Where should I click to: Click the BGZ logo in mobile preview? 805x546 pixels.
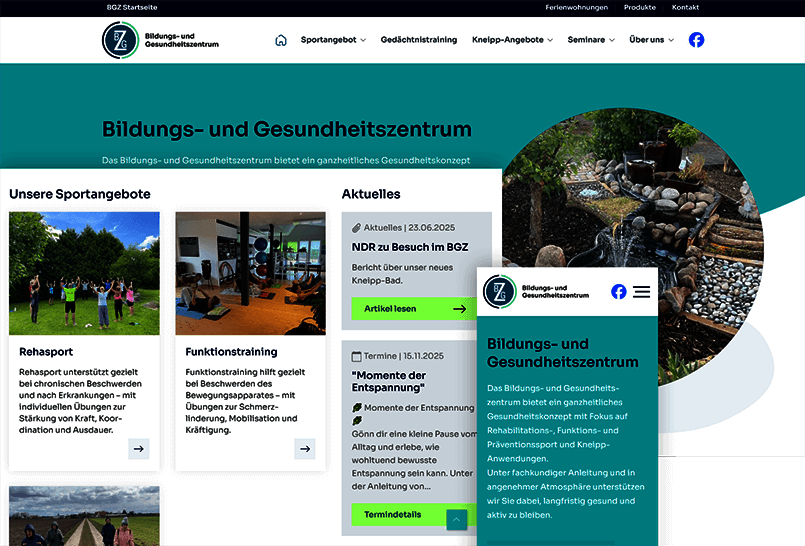click(499, 291)
